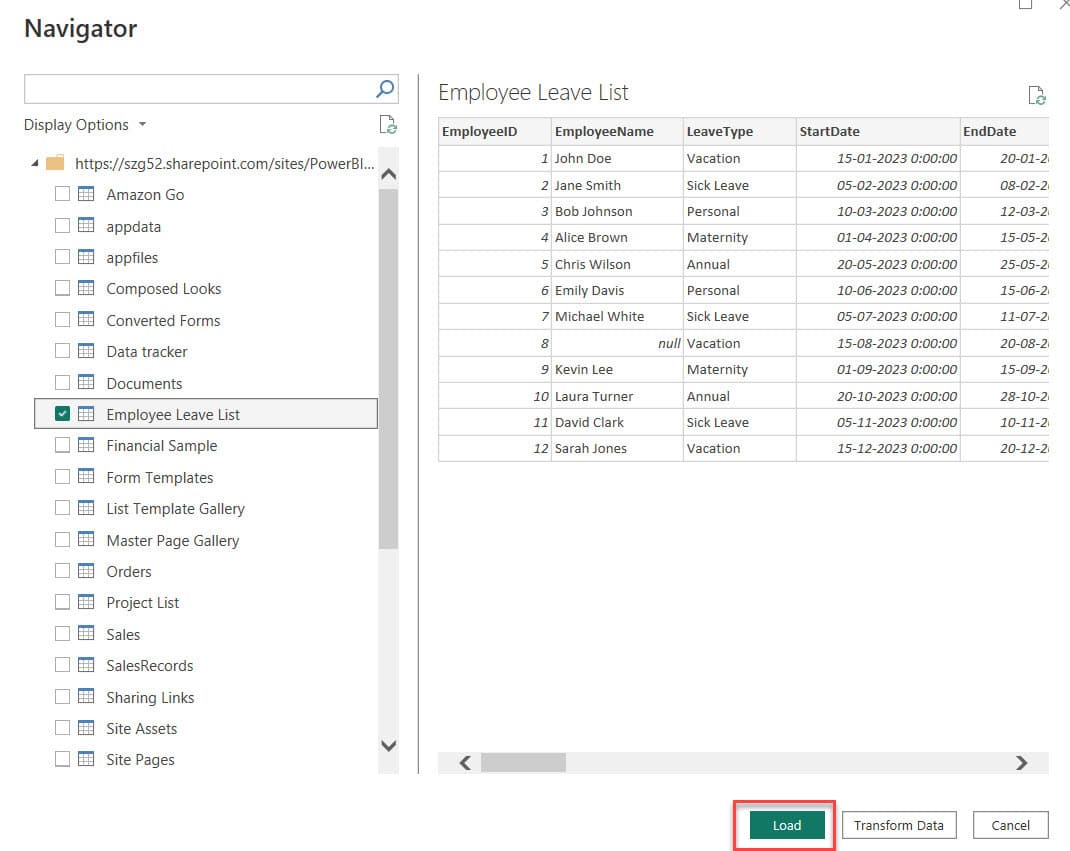
Task: Click the preview scroll left arrow
Action: point(465,762)
